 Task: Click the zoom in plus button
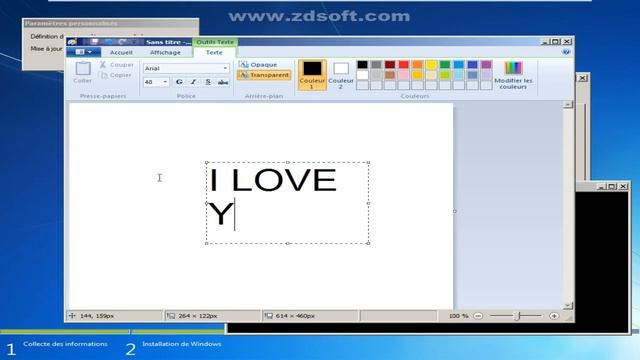coord(554,316)
